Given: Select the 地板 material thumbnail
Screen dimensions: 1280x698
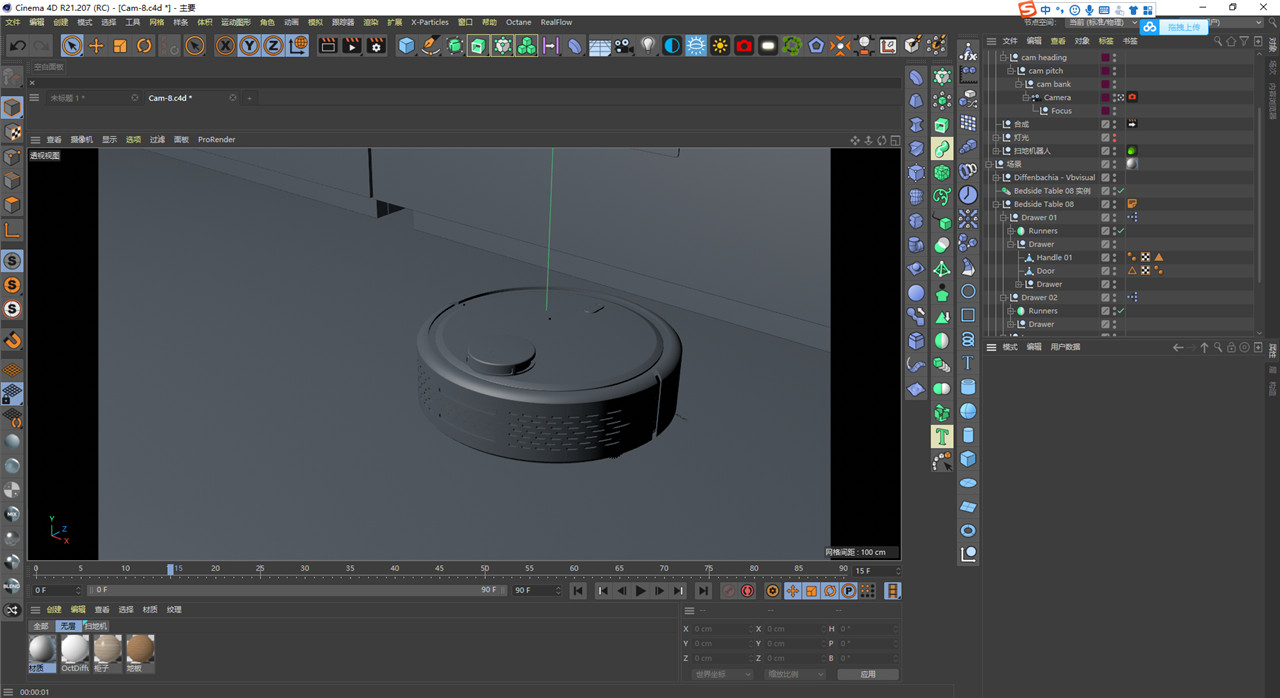Looking at the screenshot, I should 140,653.
